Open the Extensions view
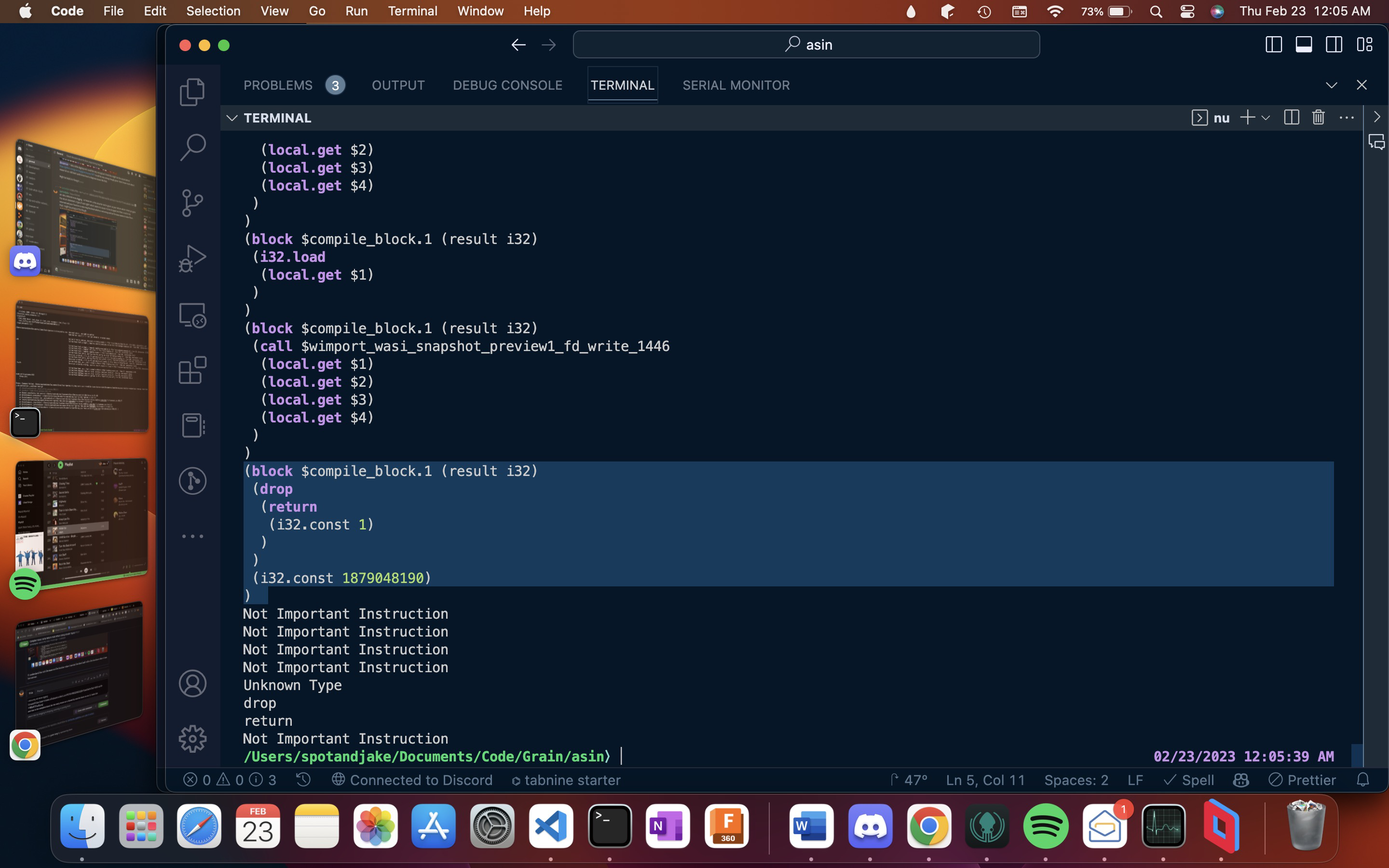1389x868 pixels. pos(192,370)
